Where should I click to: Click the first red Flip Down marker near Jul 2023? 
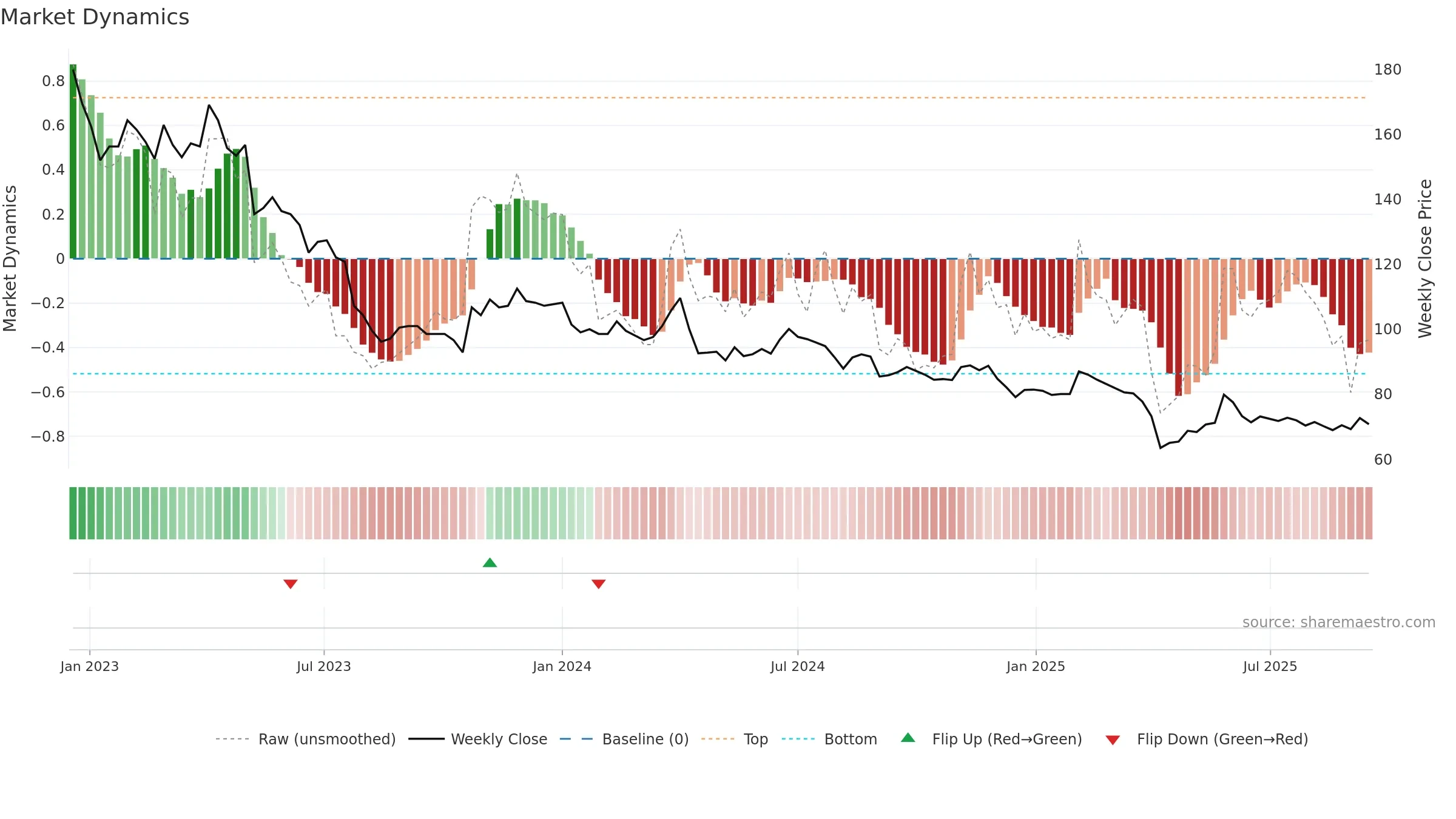click(x=291, y=584)
